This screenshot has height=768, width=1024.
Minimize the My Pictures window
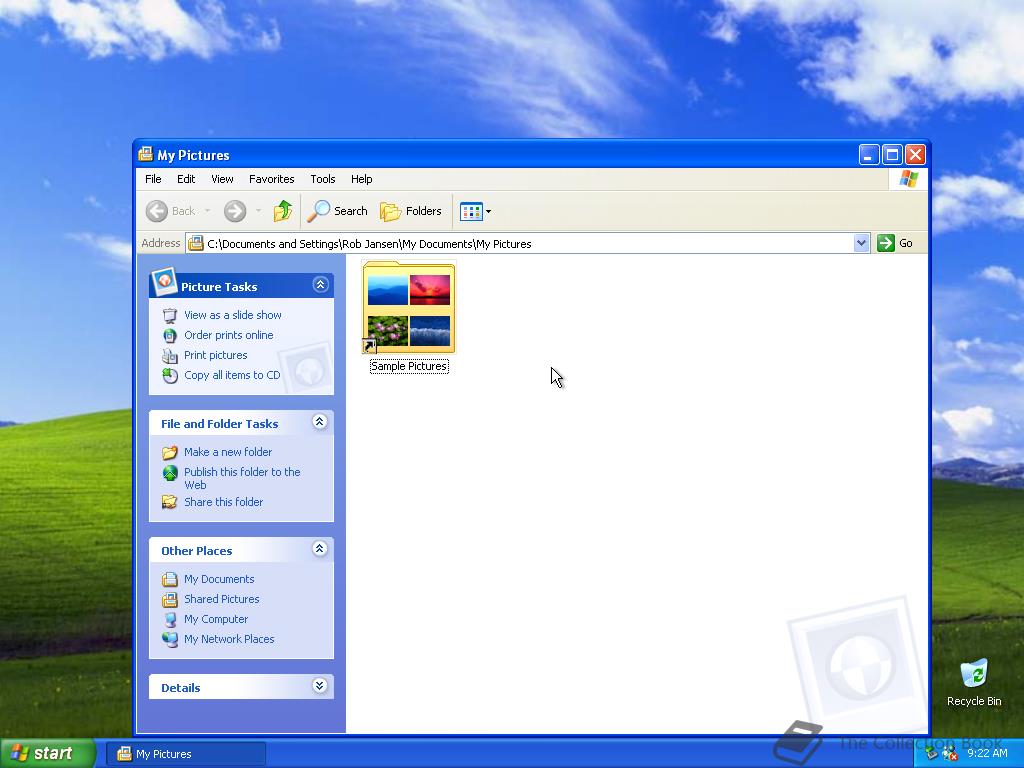869,155
